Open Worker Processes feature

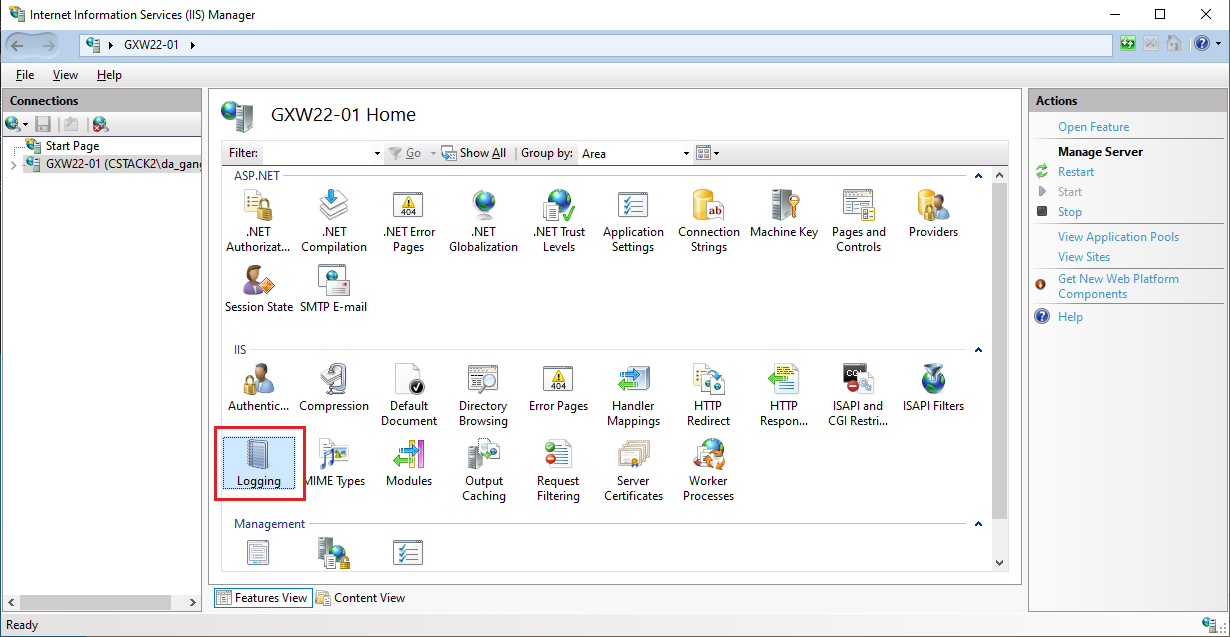point(709,470)
